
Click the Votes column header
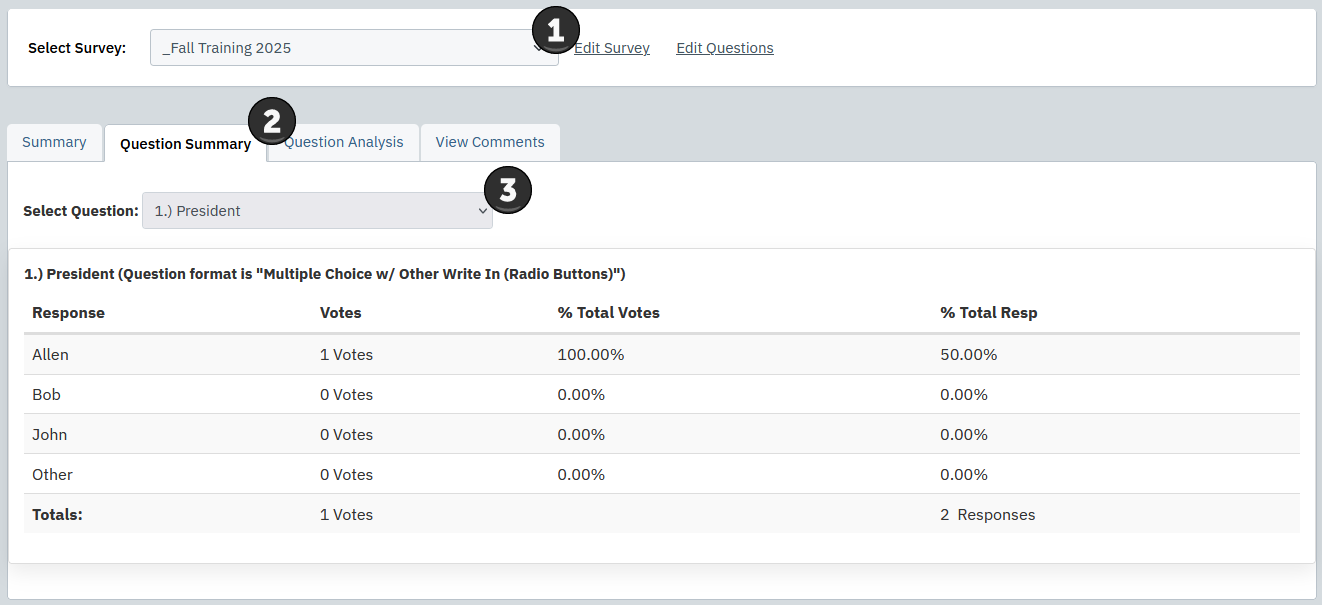pos(340,313)
